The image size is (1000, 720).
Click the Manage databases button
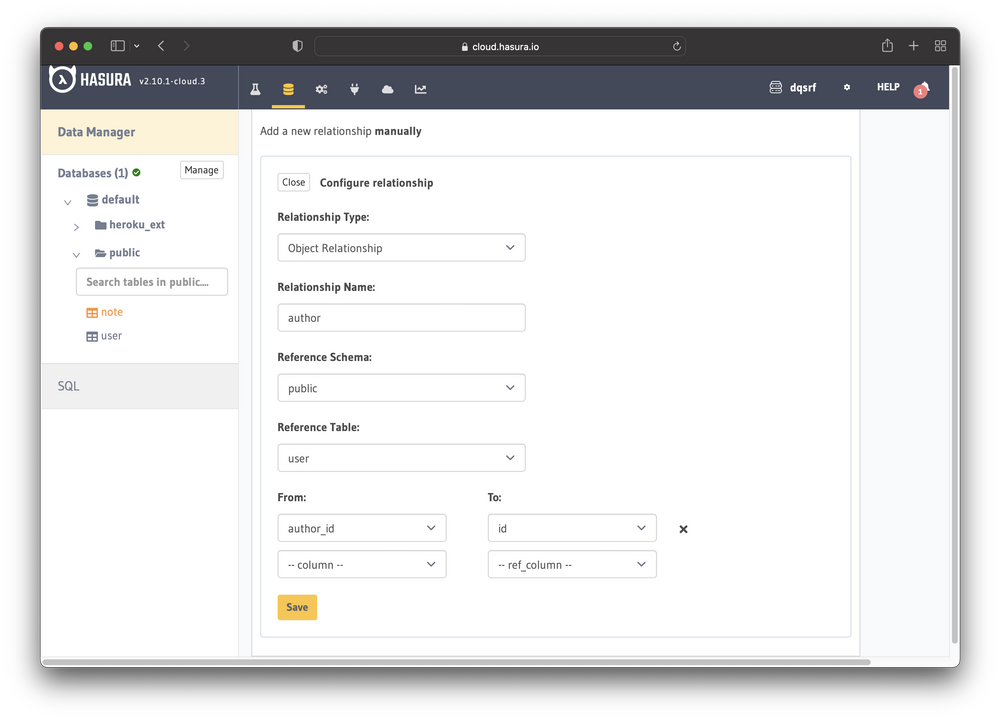(201, 170)
